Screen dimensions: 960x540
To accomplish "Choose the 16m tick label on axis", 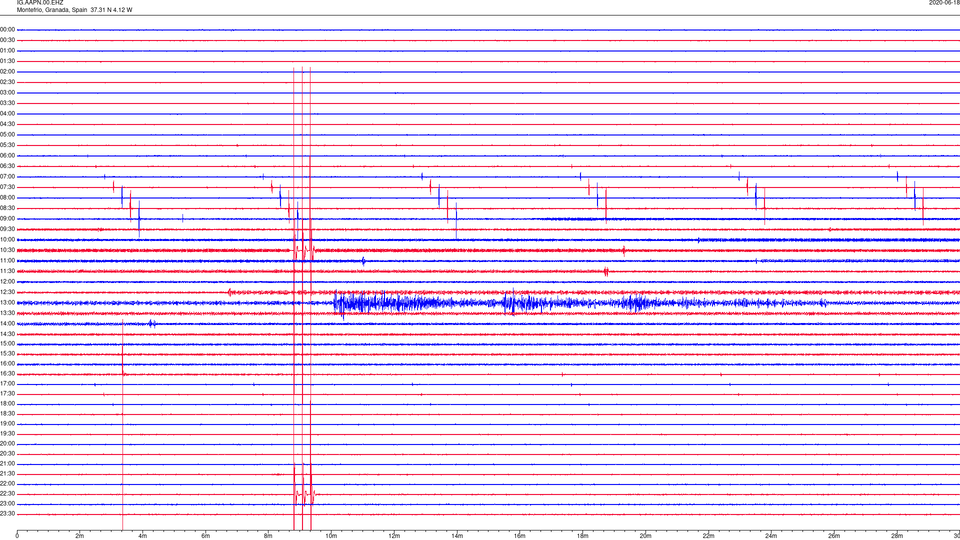I will (520, 536).
